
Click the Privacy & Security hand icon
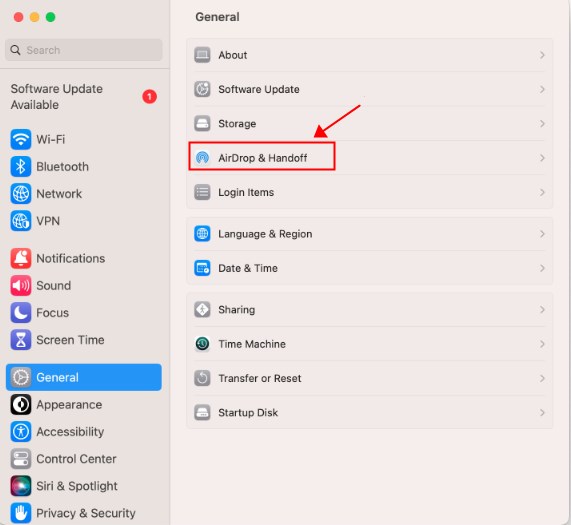point(21,513)
